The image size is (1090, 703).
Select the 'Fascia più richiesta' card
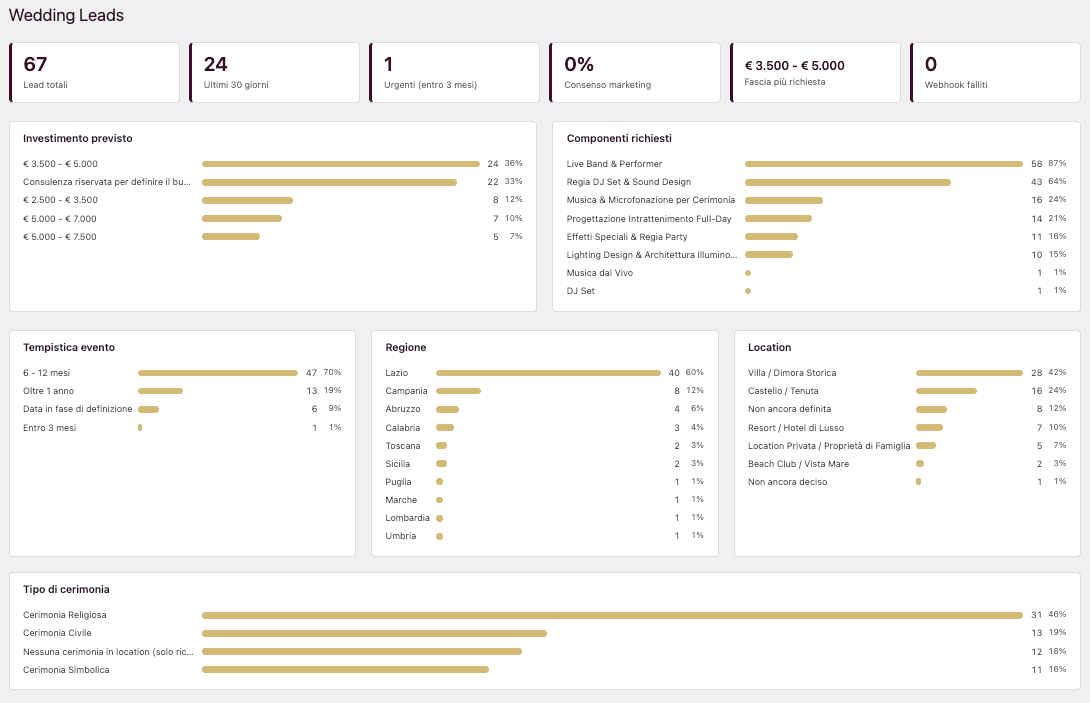815,72
